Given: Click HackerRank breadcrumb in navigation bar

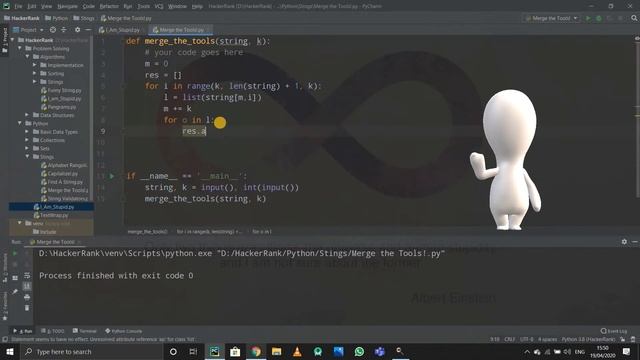Looking at the screenshot, I should click(x=22, y=18).
